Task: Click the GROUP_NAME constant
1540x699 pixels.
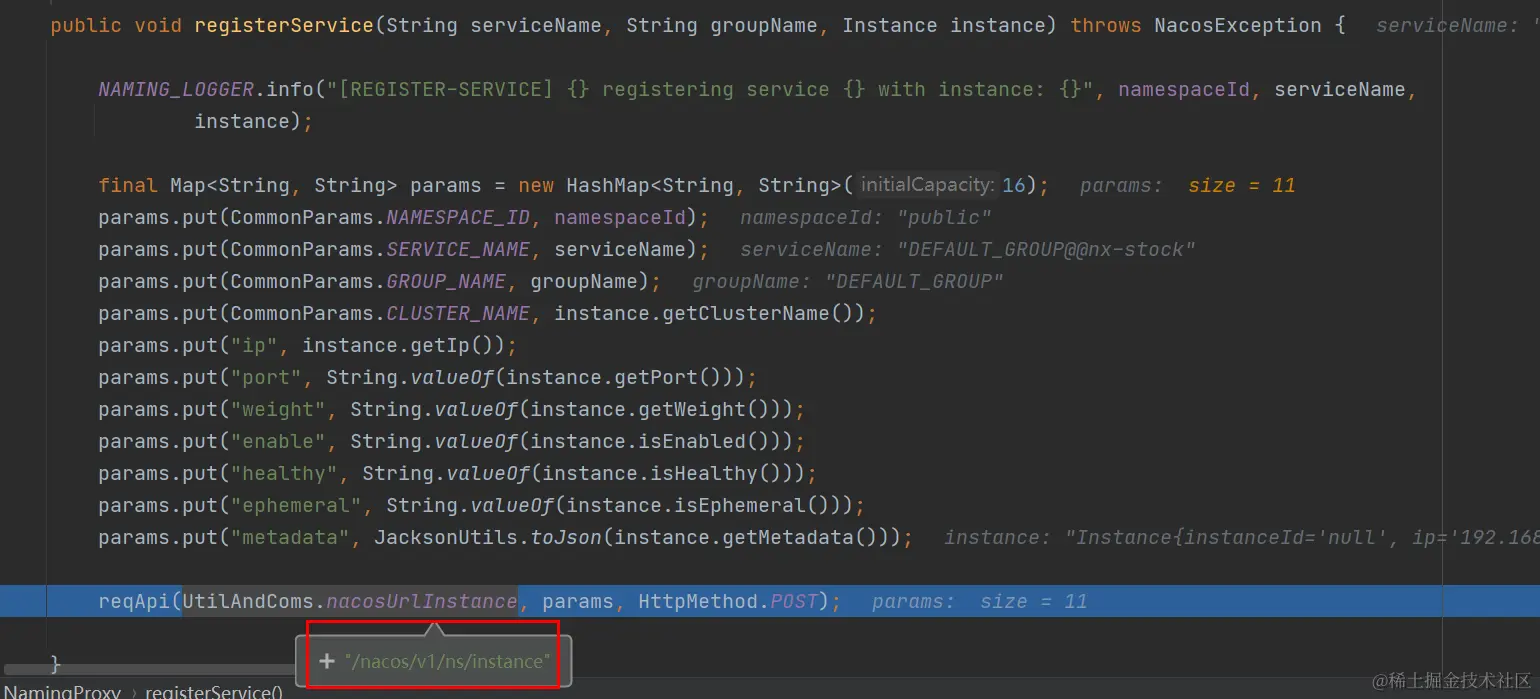Action: (x=446, y=281)
